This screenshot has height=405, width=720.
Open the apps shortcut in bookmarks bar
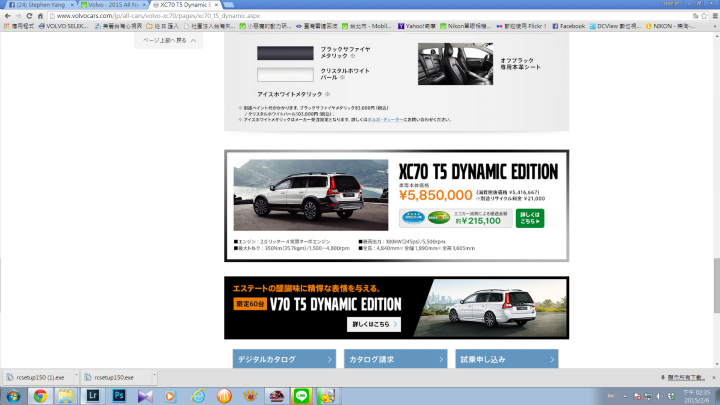[19, 26]
